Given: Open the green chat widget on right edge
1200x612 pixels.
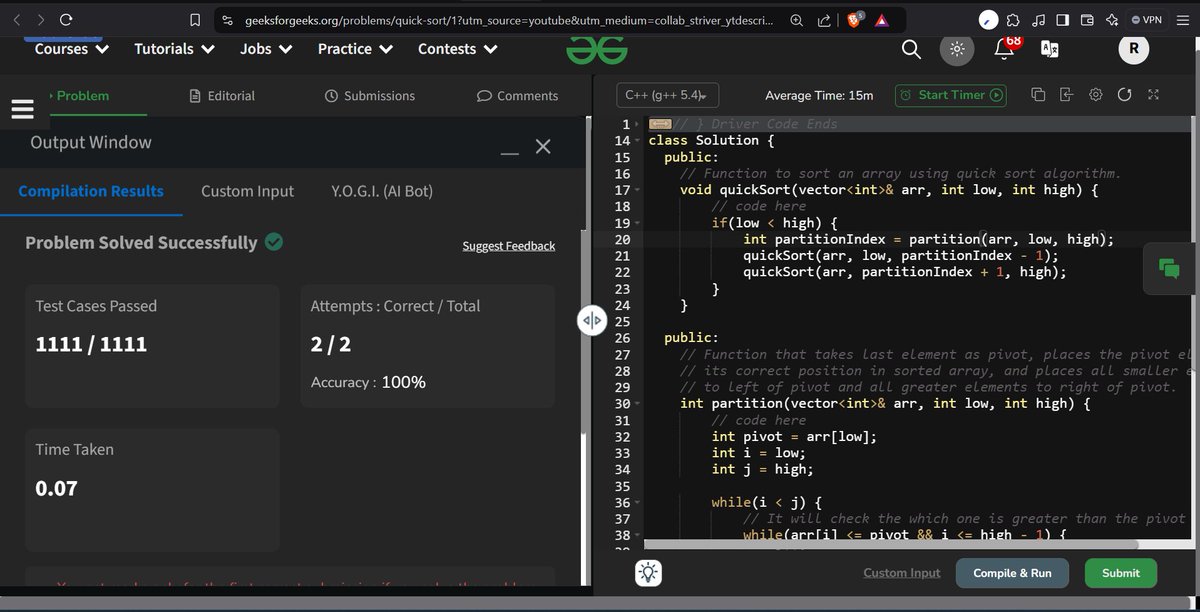Looking at the screenshot, I should pyautogui.click(x=1168, y=268).
